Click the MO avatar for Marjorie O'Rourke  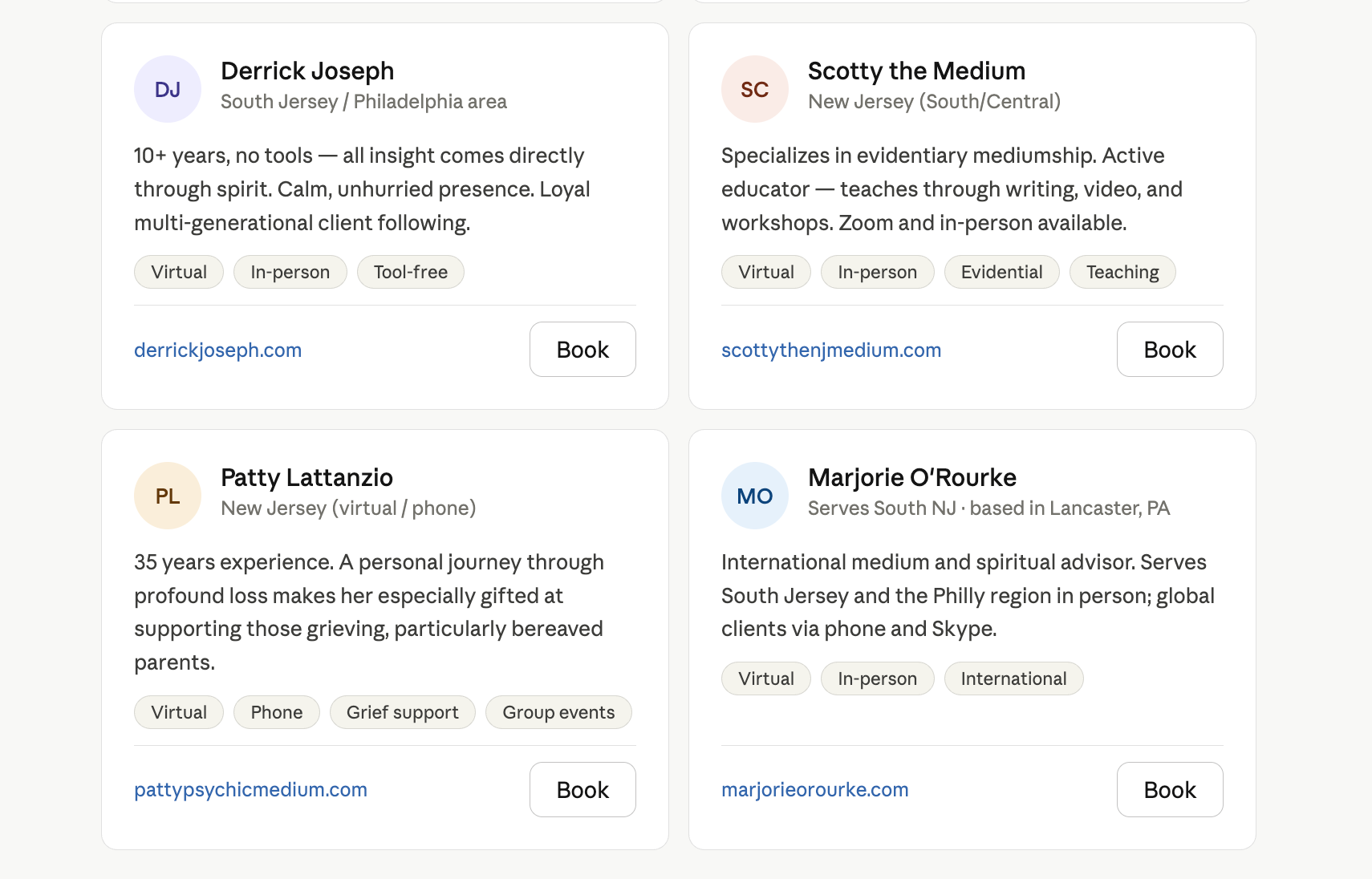coord(755,496)
